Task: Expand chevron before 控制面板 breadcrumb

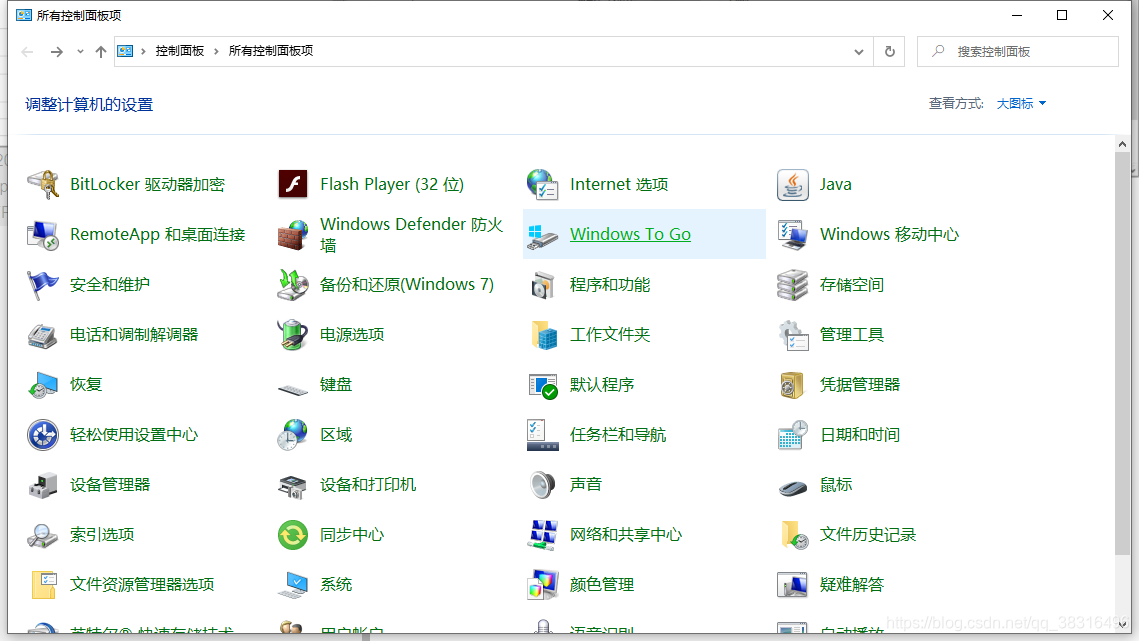Action: pyautogui.click(x=143, y=51)
